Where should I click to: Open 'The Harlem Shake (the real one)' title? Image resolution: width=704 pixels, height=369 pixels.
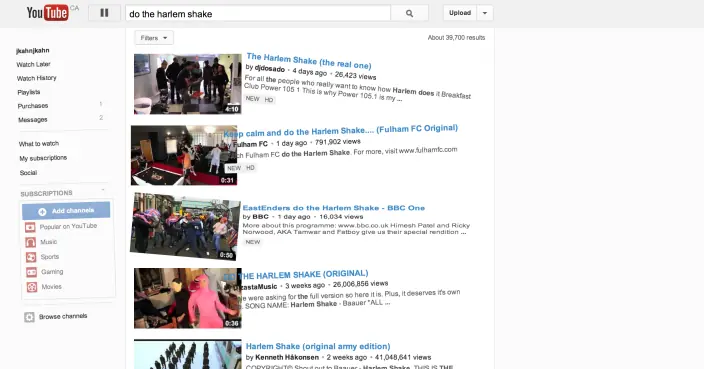309,61
